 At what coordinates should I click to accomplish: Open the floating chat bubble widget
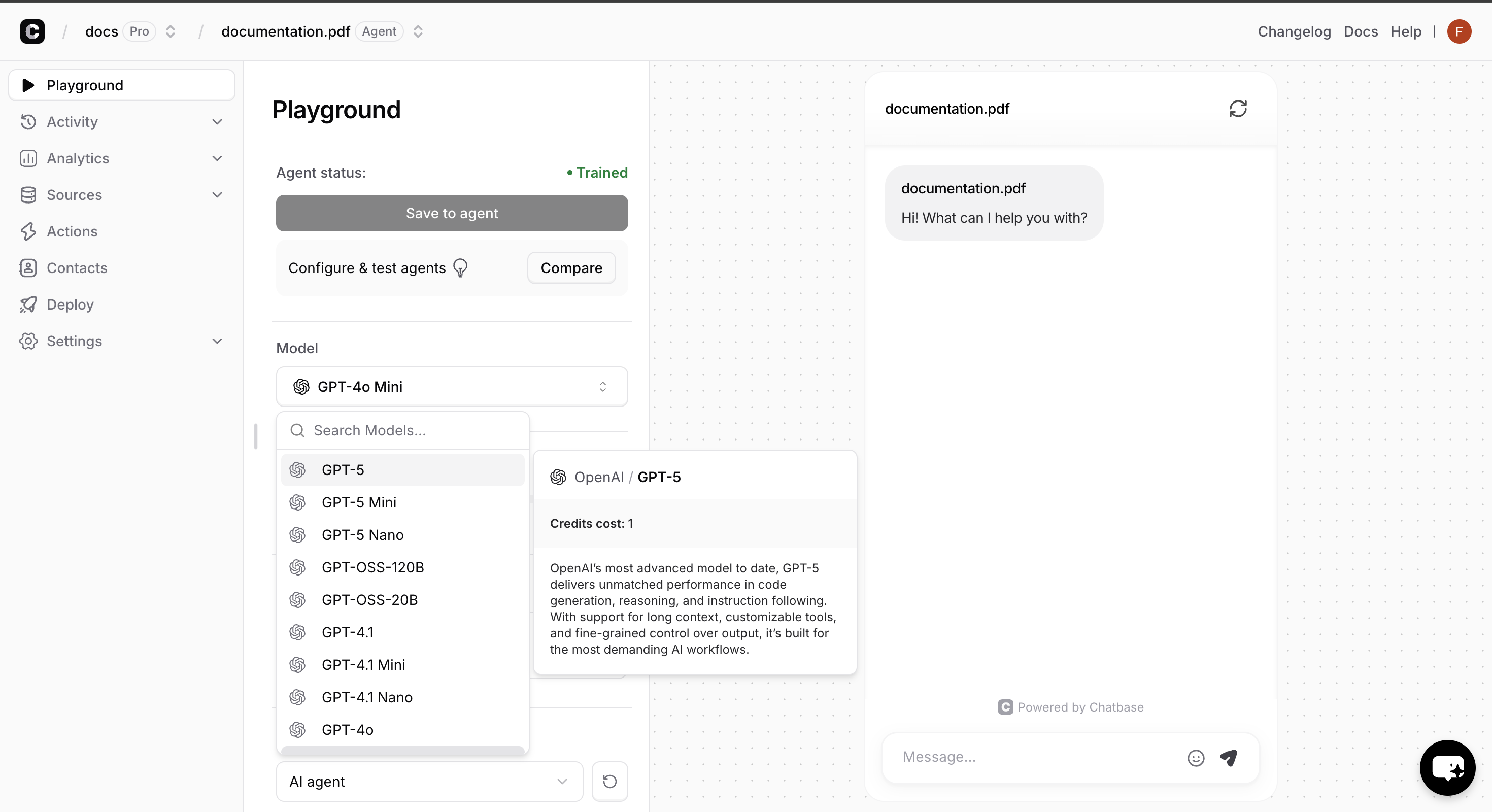click(x=1447, y=767)
